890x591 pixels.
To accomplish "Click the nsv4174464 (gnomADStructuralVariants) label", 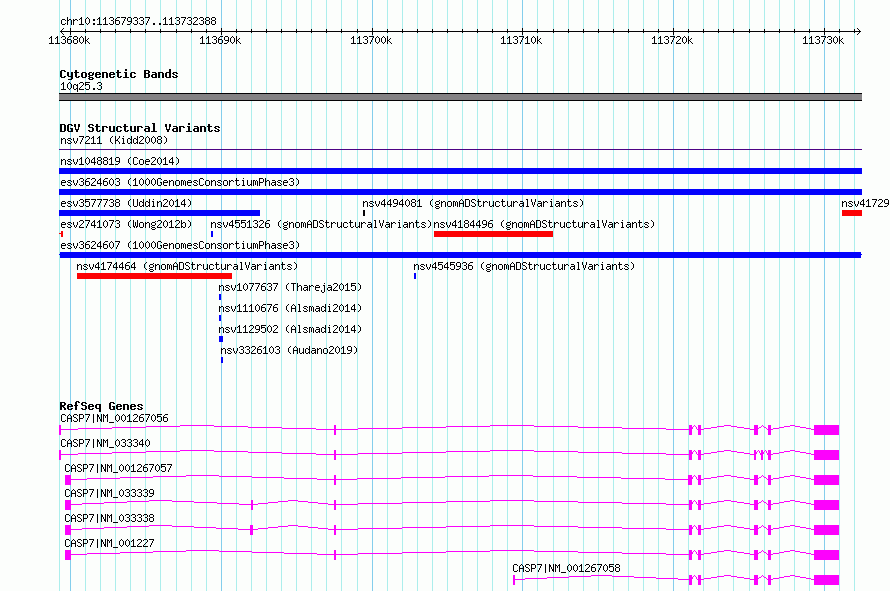I will (x=187, y=266).
